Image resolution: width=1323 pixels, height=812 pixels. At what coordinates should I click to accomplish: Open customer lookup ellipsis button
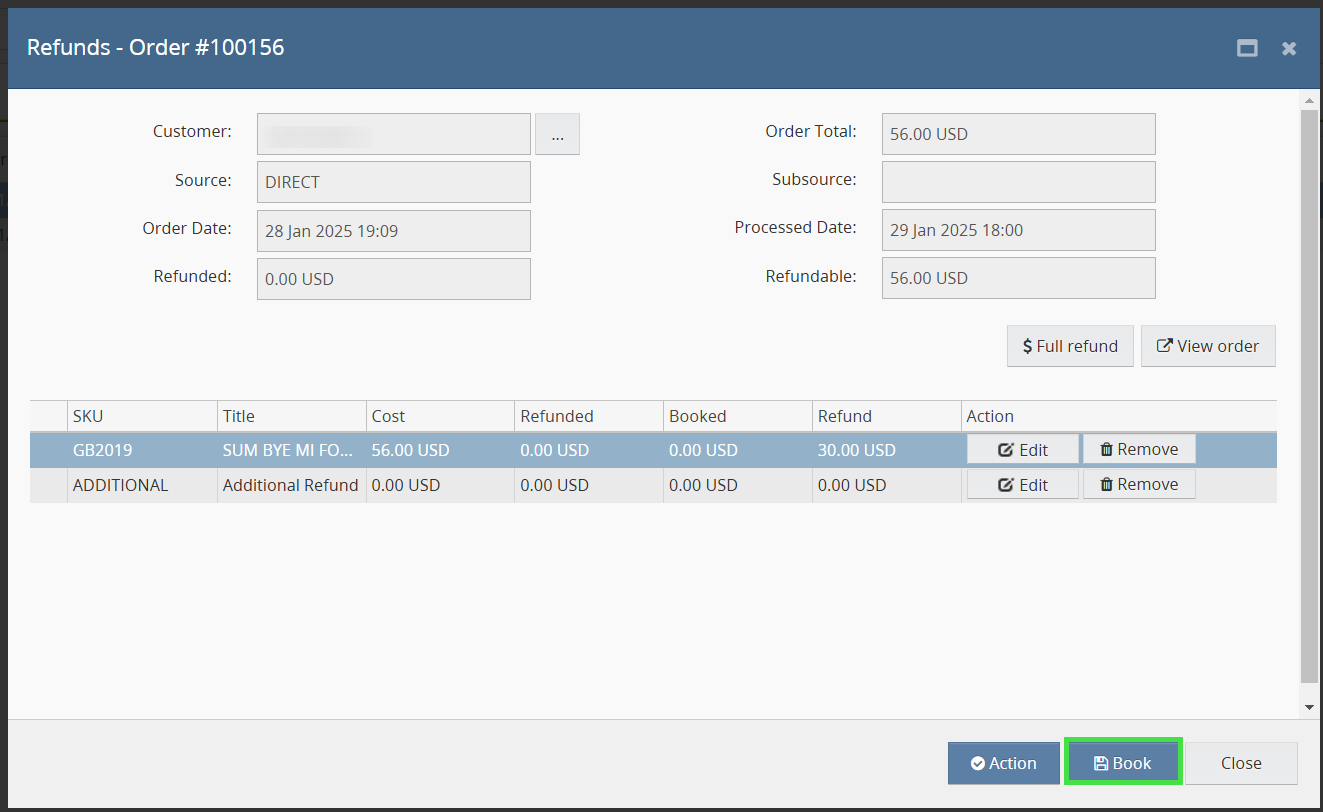[557, 134]
